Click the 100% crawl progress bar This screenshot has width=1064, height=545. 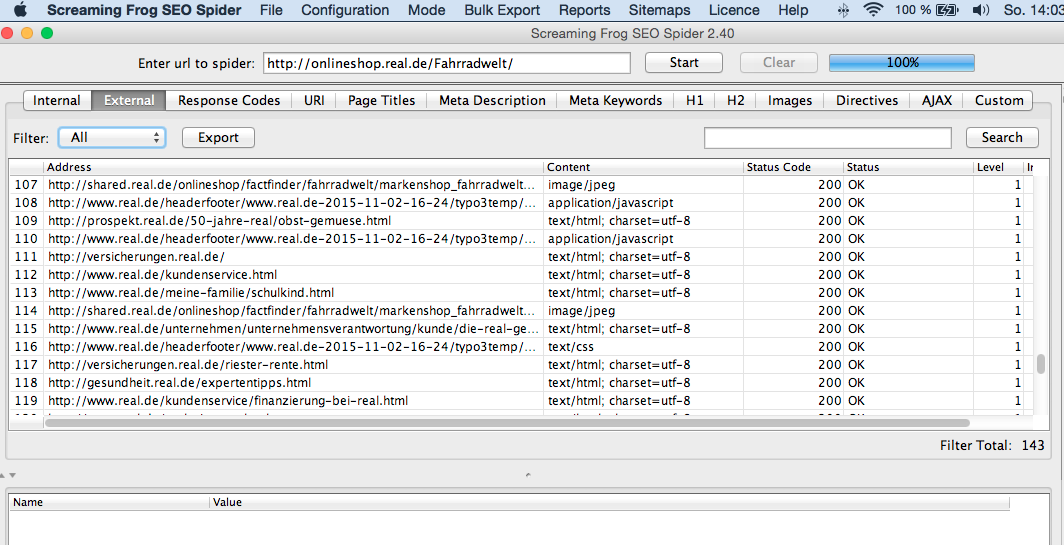click(x=902, y=62)
